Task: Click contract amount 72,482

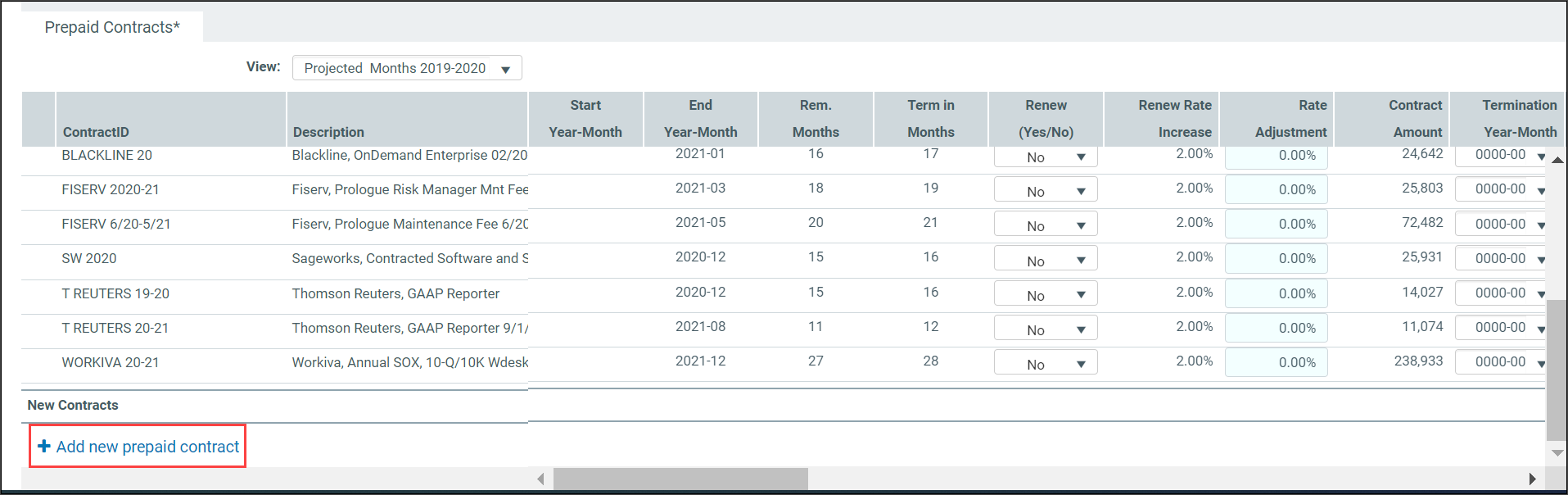Action: [x=1422, y=222]
